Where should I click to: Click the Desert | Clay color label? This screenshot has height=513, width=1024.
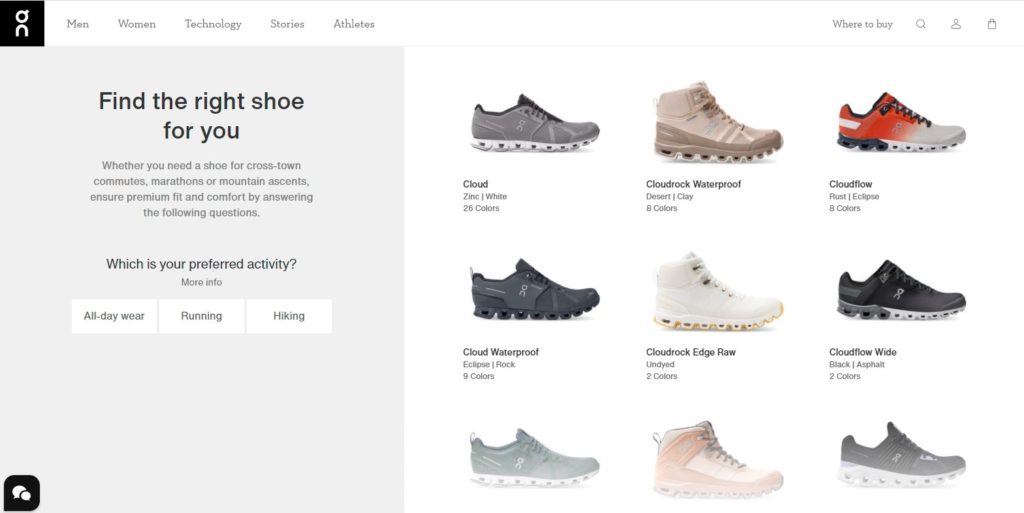pyautogui.click(x=669, y=196)
